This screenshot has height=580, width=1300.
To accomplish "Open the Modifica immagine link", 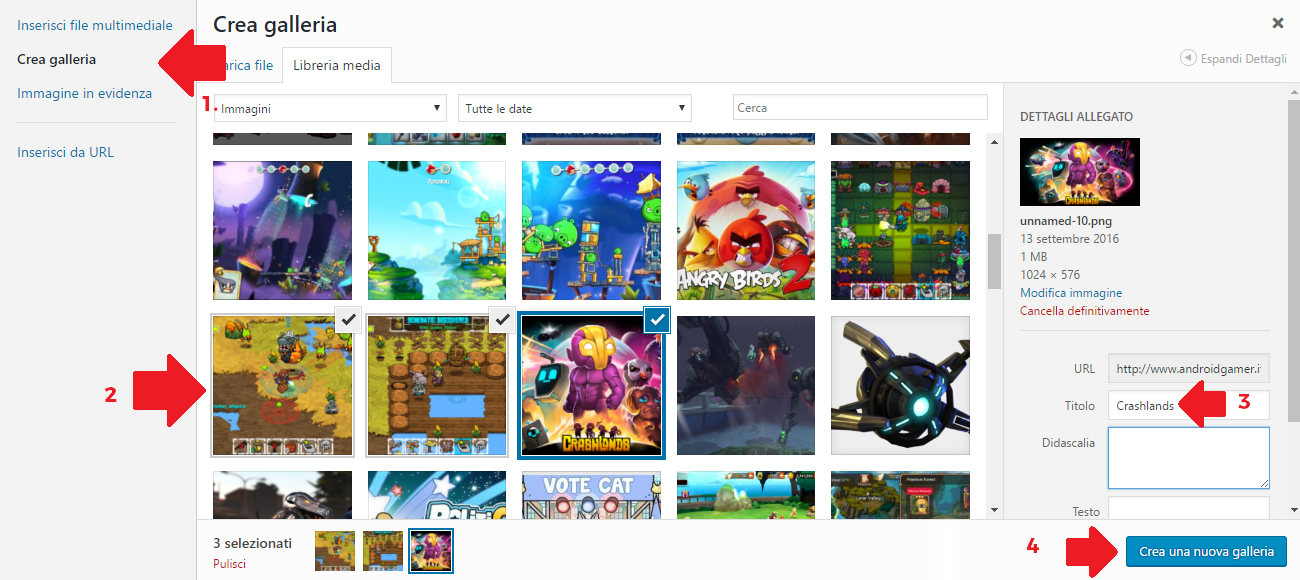I will pyautogui.click(x=1071, y=293).
